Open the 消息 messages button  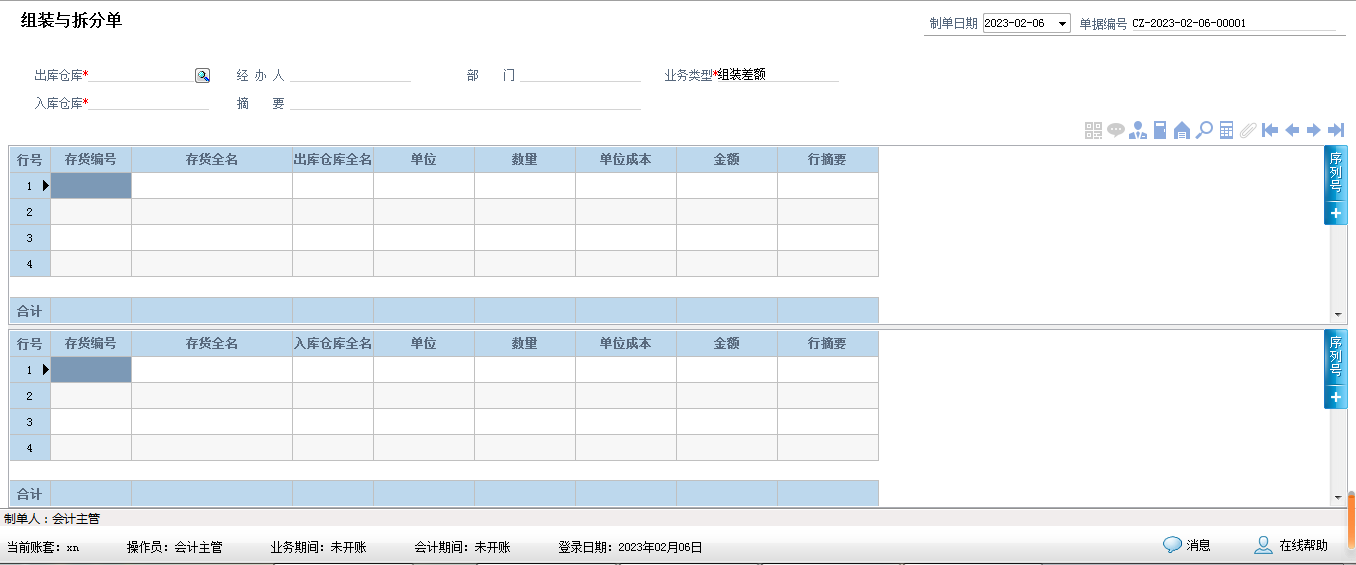pyautogui.click(x=1187, y=545)
